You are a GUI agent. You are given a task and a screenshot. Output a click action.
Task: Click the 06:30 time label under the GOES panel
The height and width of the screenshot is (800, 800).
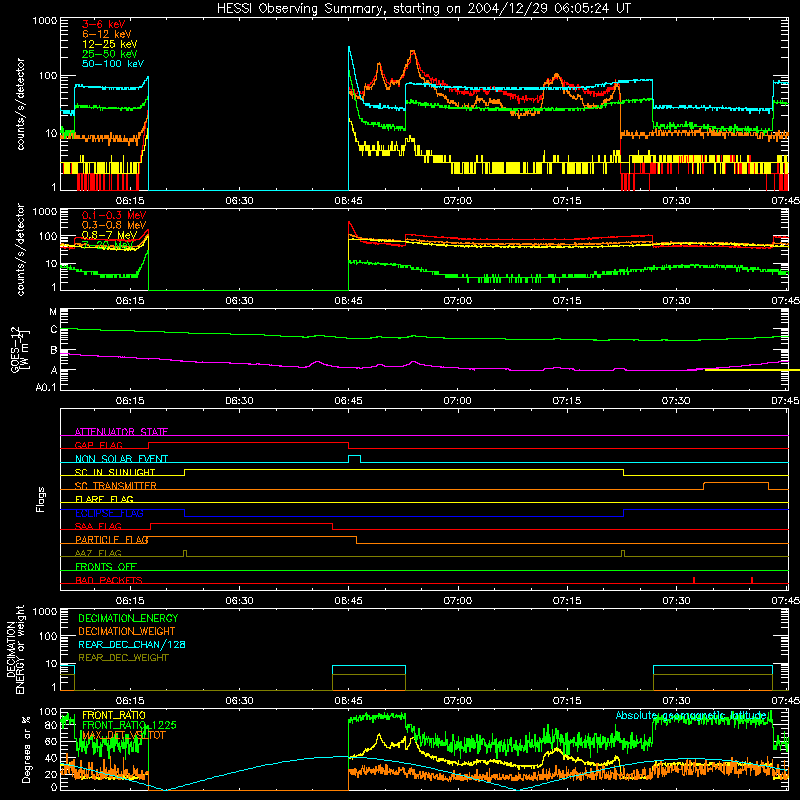[x=239, y=401]
